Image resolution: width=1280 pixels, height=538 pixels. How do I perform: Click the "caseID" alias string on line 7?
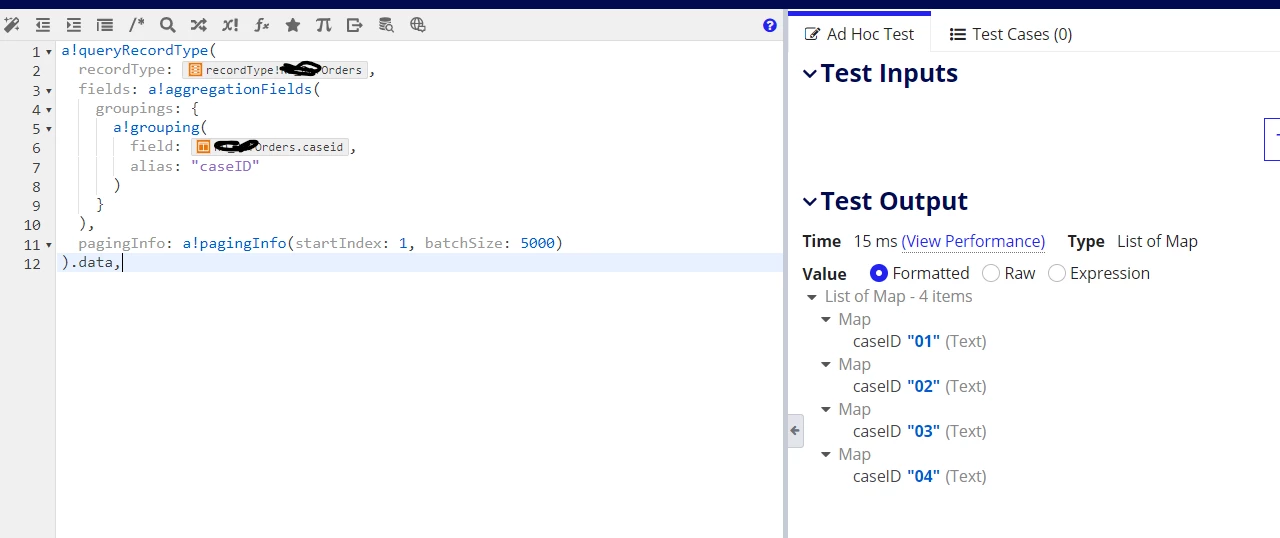click(224, 166)
